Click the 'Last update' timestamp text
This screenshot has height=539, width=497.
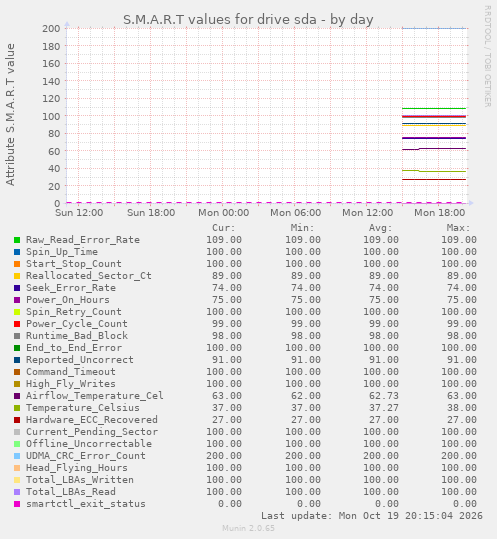372,516
